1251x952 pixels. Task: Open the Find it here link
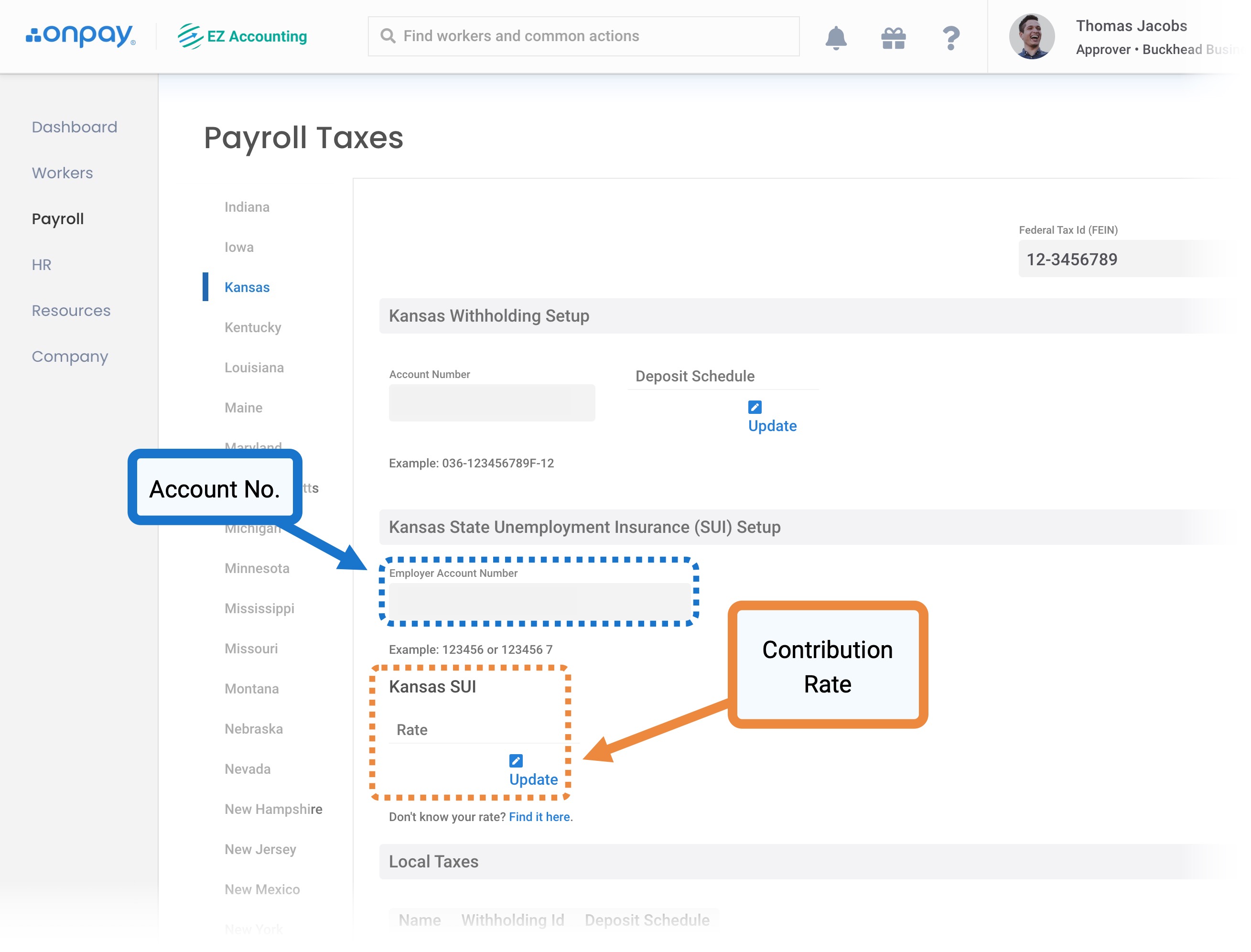click(x=539, y=817)
